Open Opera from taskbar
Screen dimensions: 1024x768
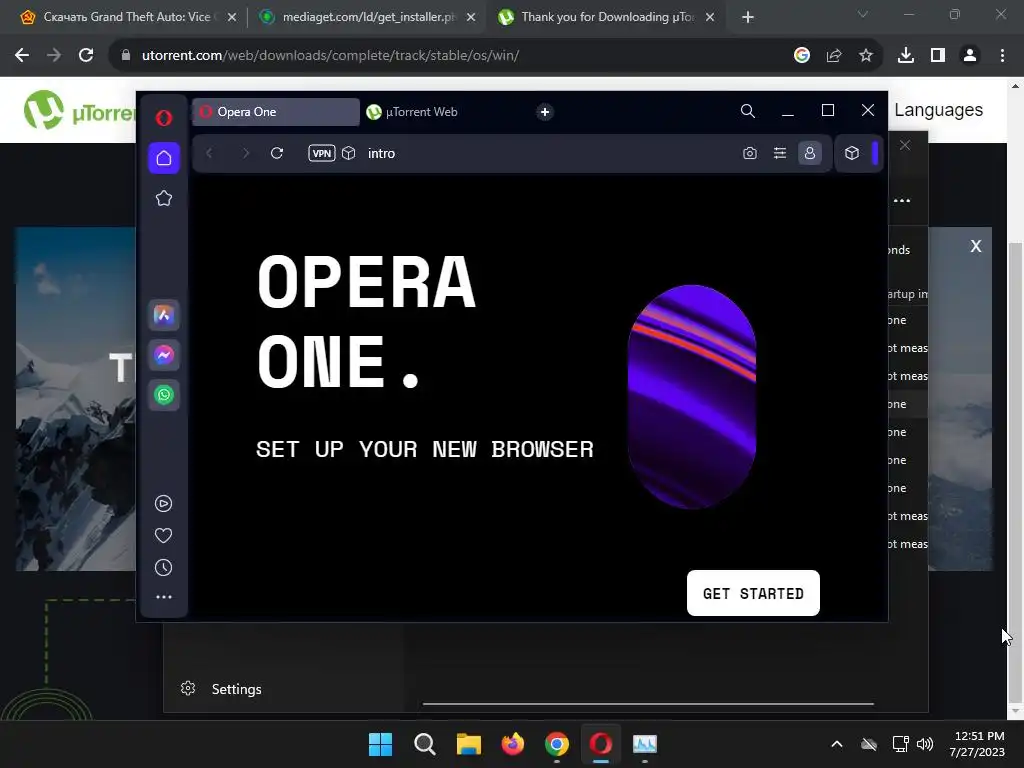coord(601,744)
